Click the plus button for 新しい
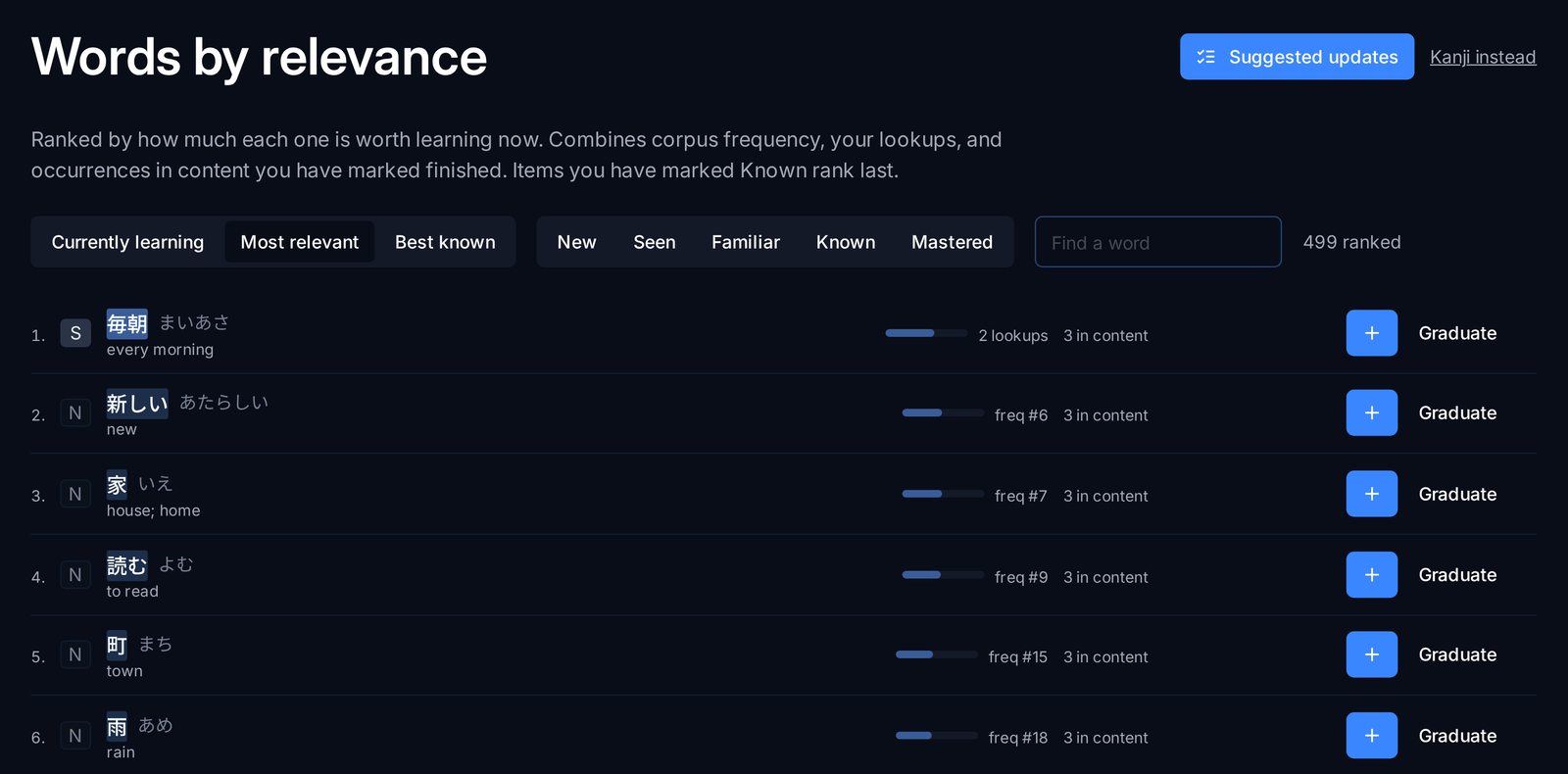The image size is (1568, 774). click(x=1371, y=412)
